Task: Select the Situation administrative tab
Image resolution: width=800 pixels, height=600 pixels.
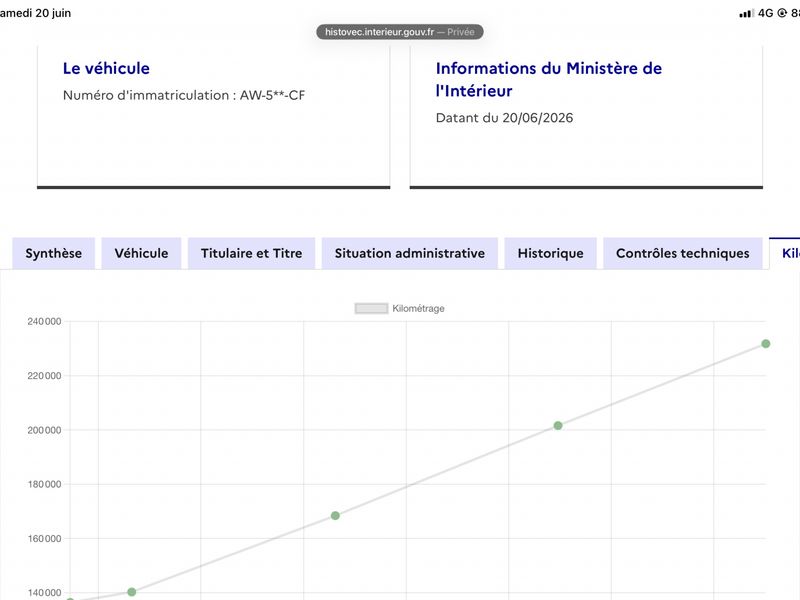Action: tap(410, 254)
